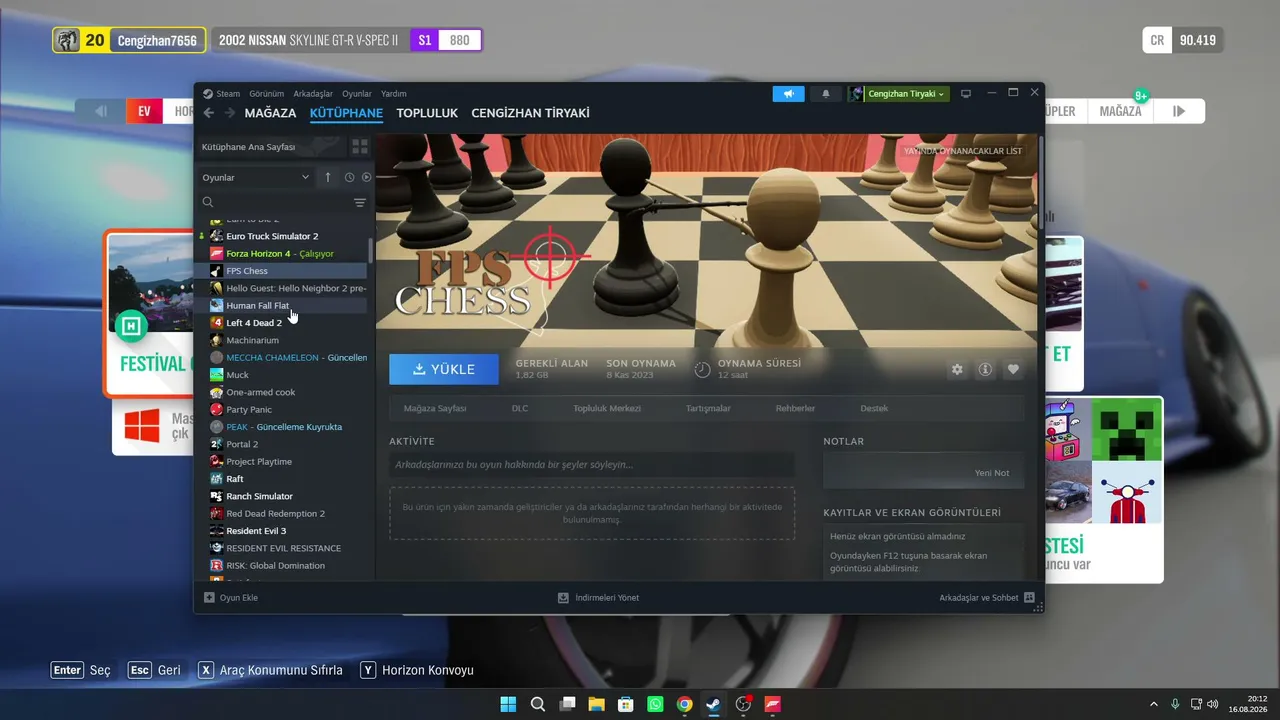Open Friends and Chat icon at bottom right
1280x720 pixels.
pos(1029,598)
